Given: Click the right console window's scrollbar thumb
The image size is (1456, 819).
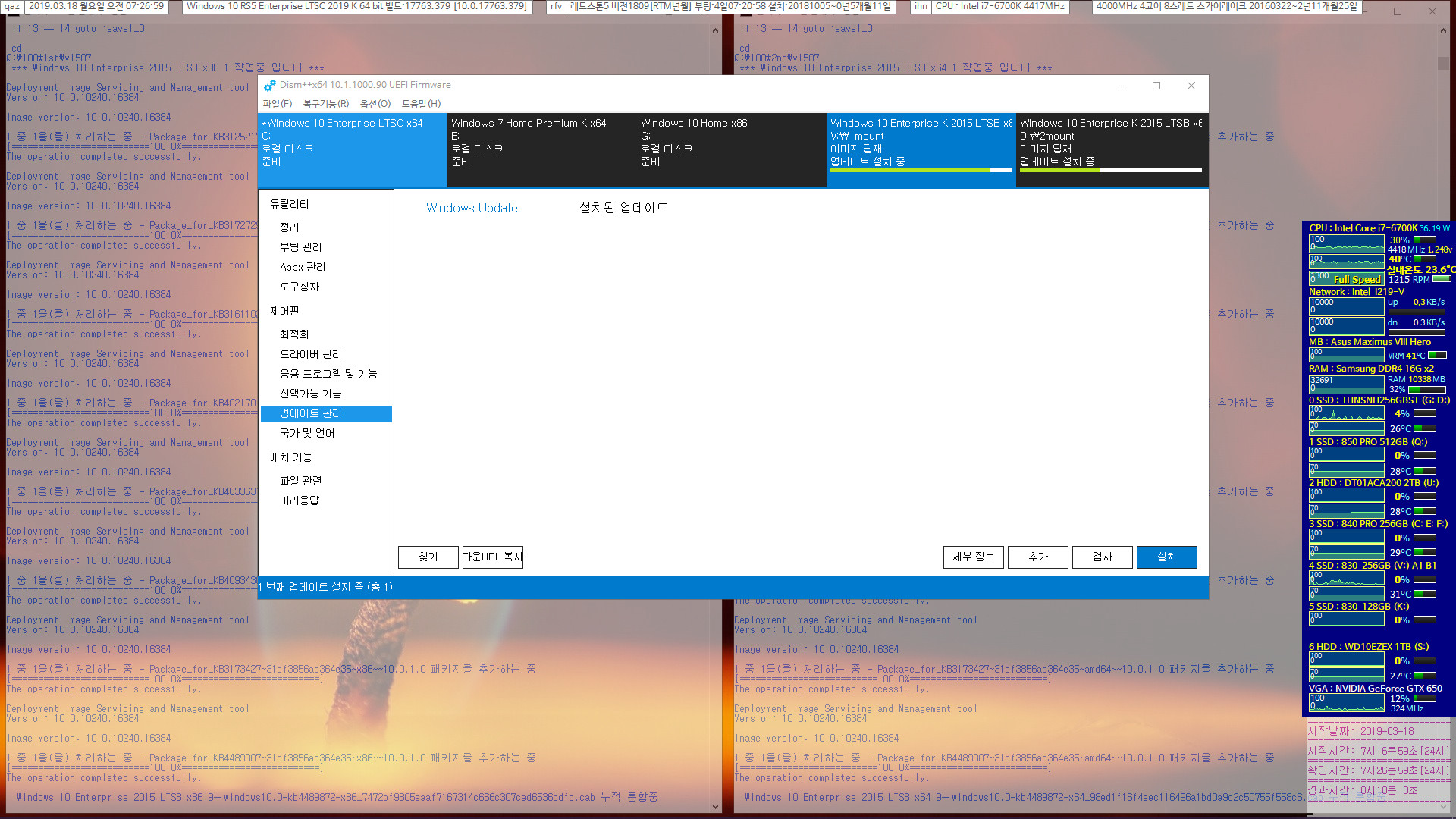Looking at the screenshot, I should (1443, 63).
